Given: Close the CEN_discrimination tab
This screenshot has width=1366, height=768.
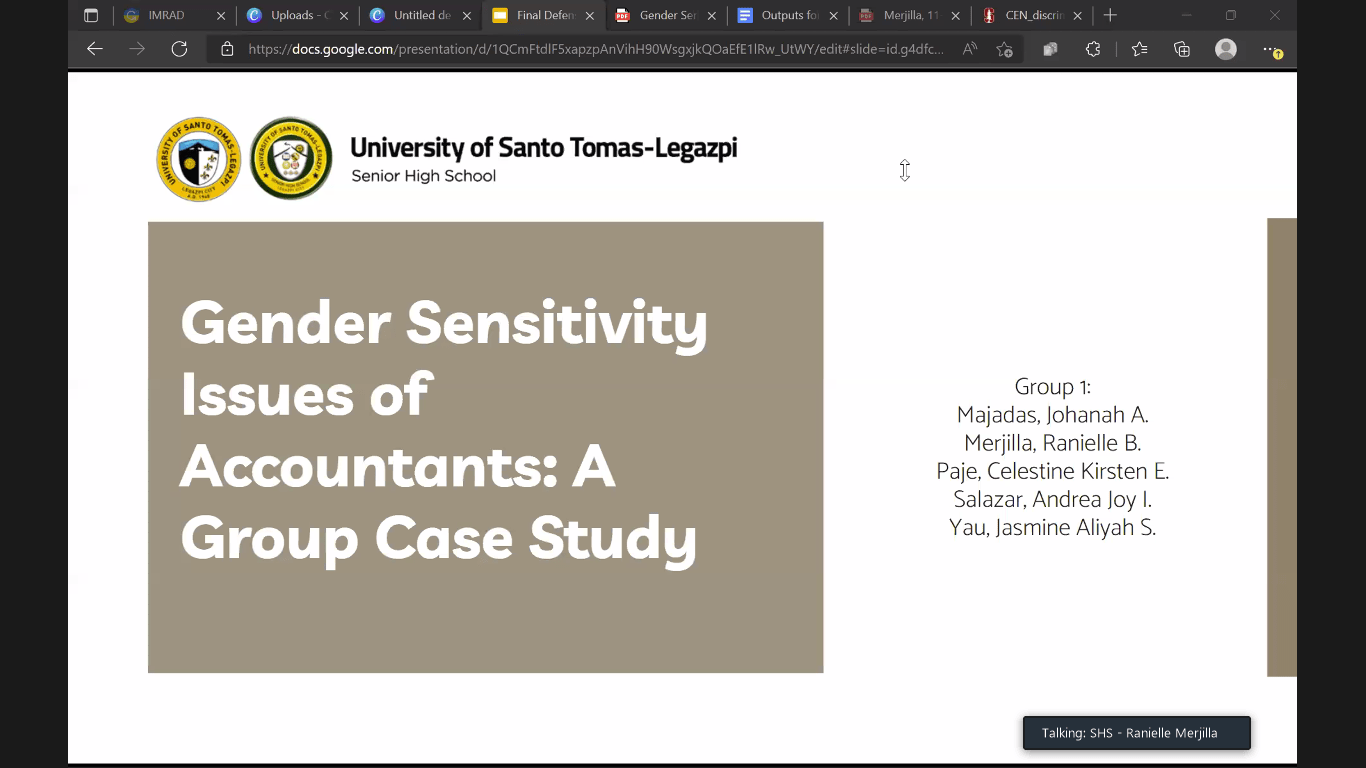Looking at the screenshot, I should 1077,16.
